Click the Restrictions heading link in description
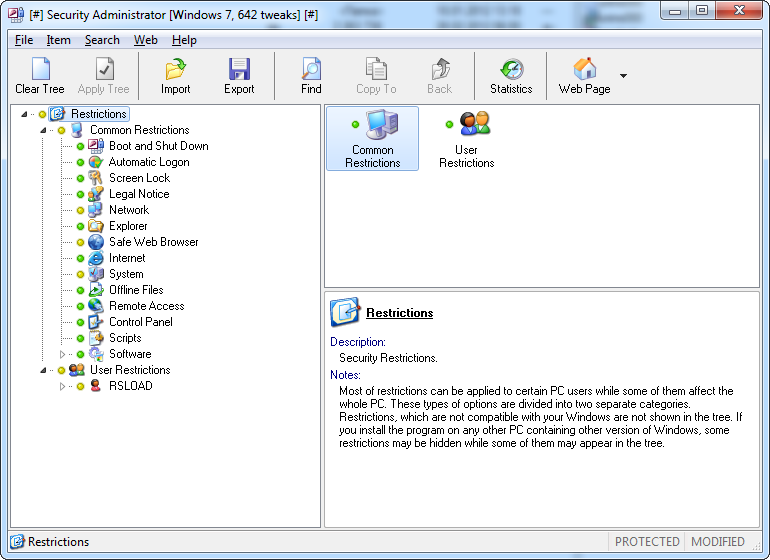 pos(400,313)
